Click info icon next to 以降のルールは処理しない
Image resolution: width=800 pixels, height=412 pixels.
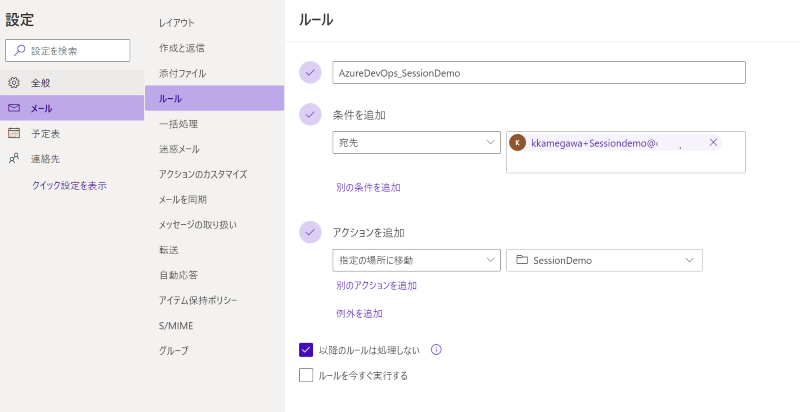point(436,350)
